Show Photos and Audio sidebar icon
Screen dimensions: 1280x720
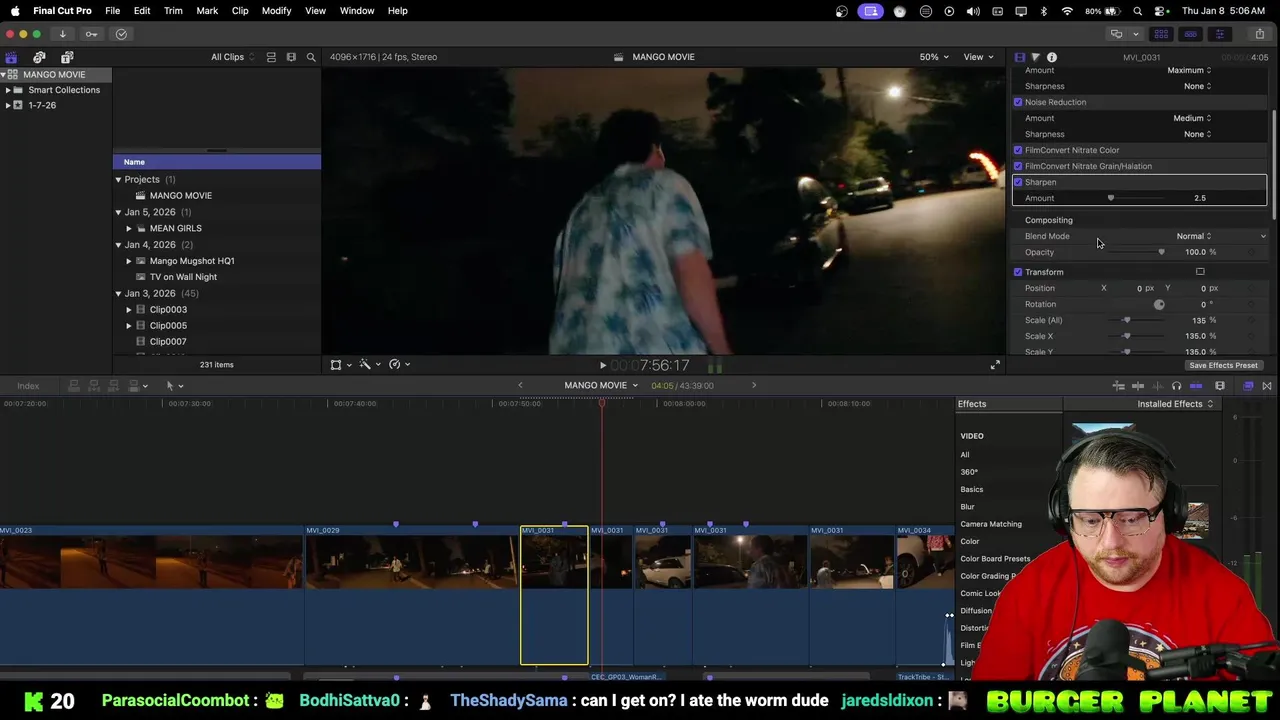[x=39, y=57]
